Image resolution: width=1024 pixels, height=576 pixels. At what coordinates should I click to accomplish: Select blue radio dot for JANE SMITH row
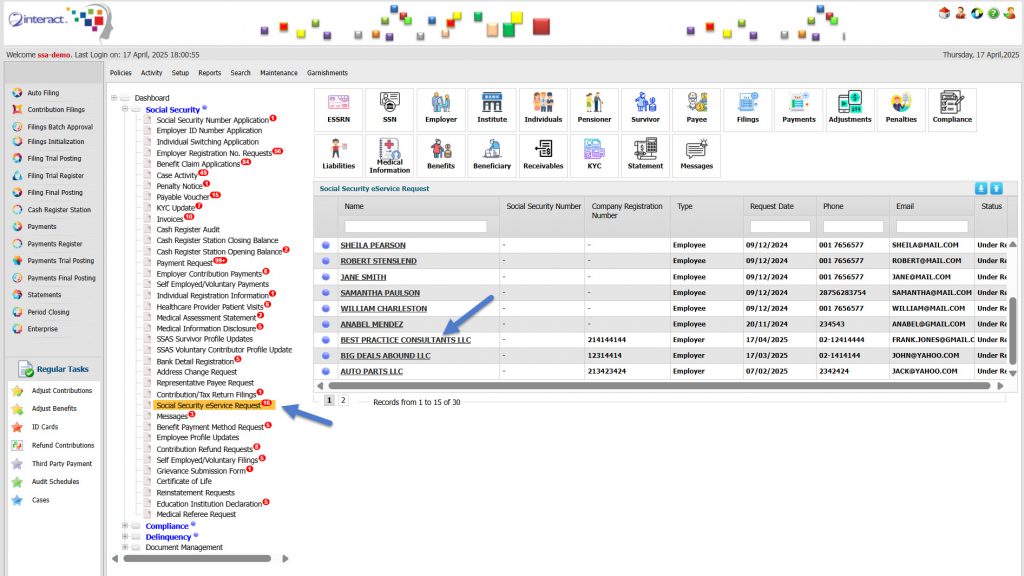[x=326, y=277]
